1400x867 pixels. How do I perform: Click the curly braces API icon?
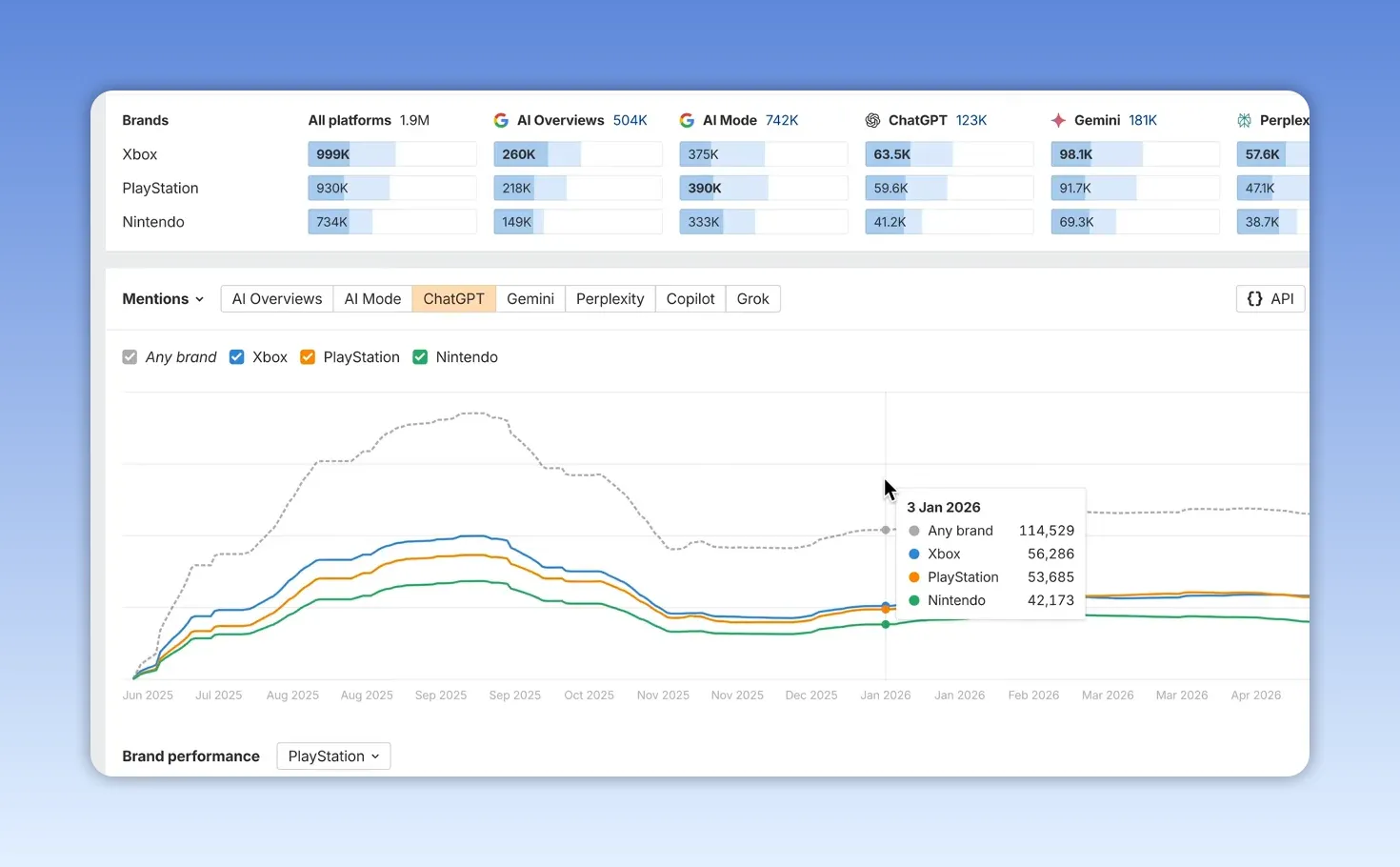pyautogui.click(x=1255, y=299)
